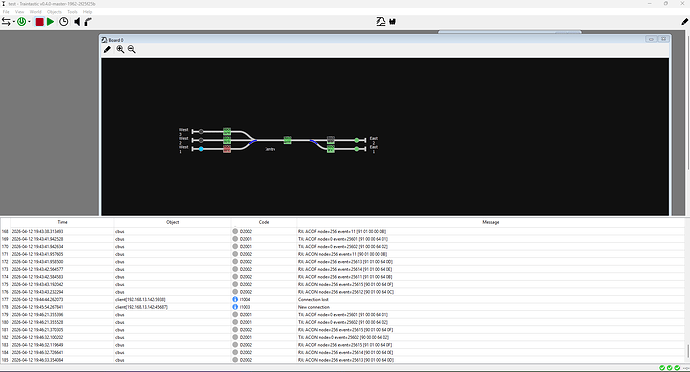Image resolution: width=690 pixels, height=372 pixels.
Task: Toggle the smoke icon beside the speaker
Action: pos(88,22)
